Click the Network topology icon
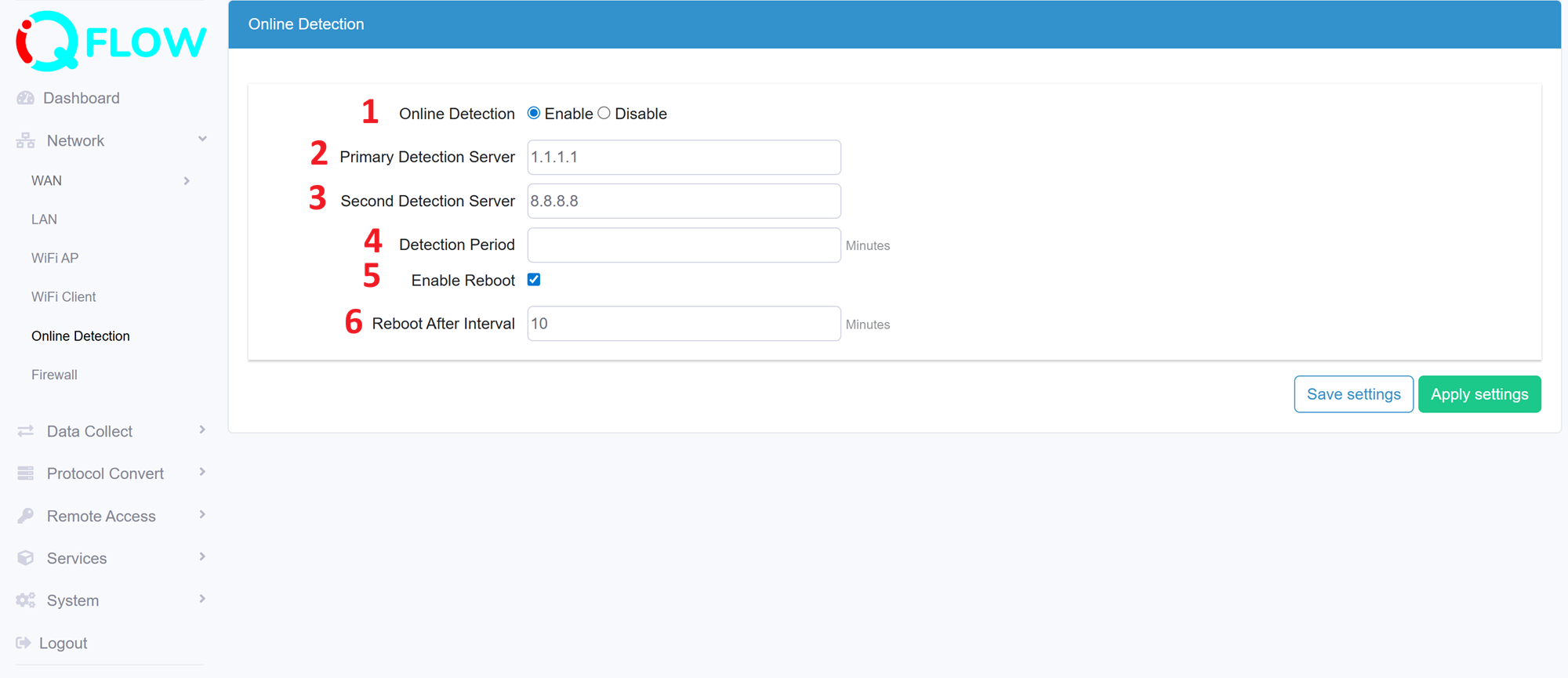Viewport: 1568px width, 678px height. pos(26,140)
